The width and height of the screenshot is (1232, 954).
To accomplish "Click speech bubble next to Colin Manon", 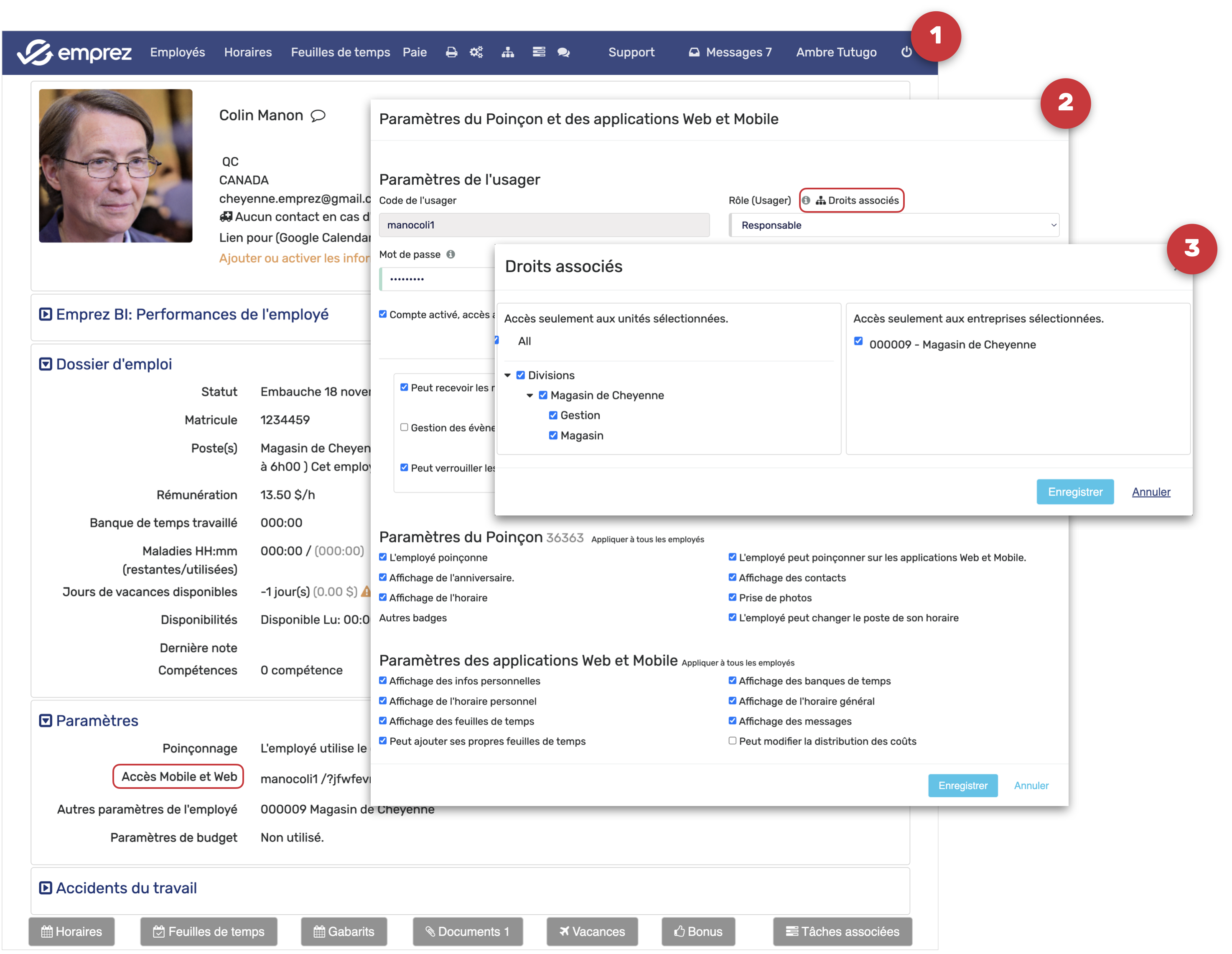I will click(318, 116).
